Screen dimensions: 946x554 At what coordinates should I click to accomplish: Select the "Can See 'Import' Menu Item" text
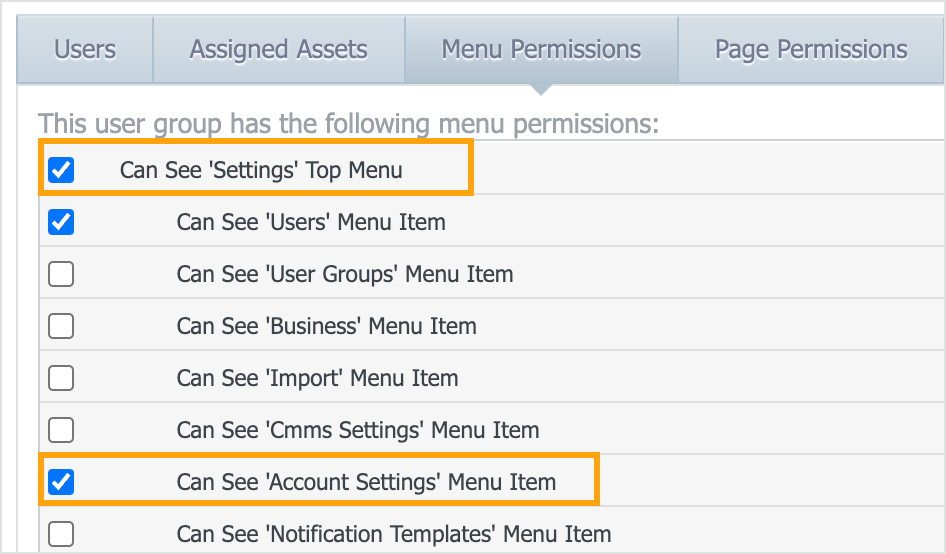317,378
